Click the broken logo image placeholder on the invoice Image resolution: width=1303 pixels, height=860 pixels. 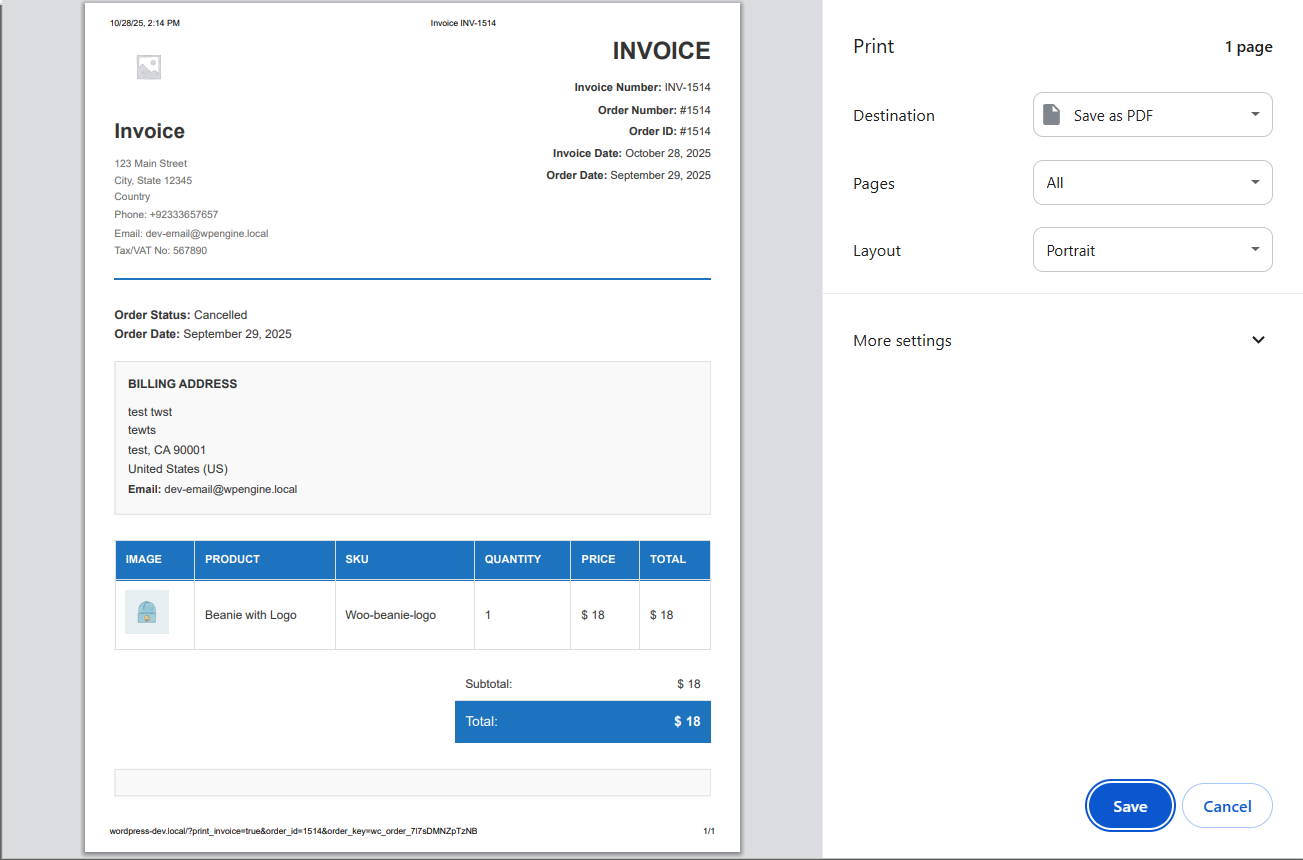(149, 67)
